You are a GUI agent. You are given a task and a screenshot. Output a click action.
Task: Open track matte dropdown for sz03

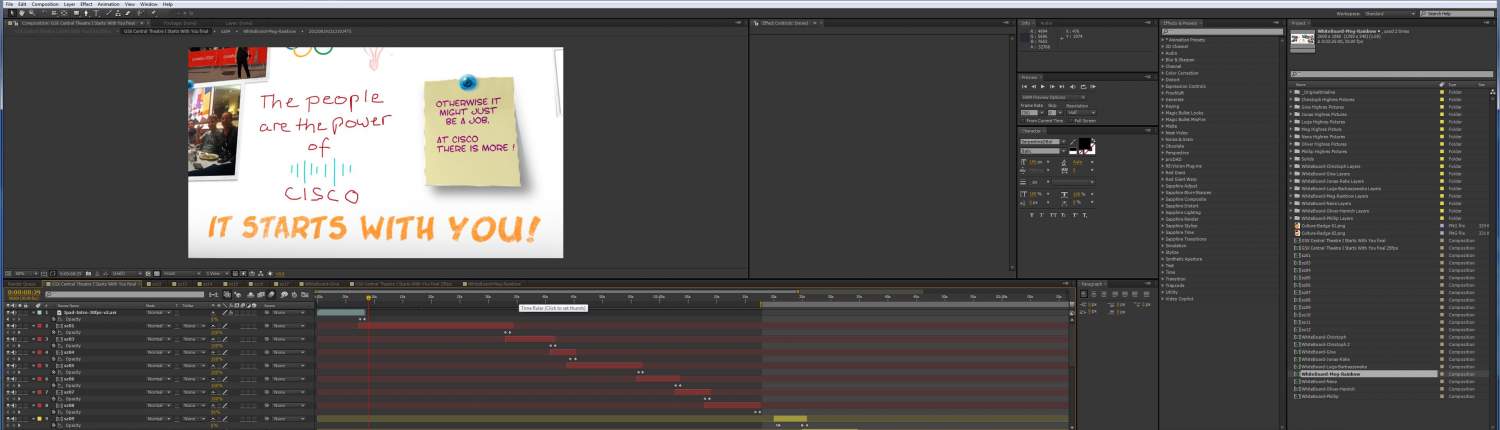tap(195, 339)
